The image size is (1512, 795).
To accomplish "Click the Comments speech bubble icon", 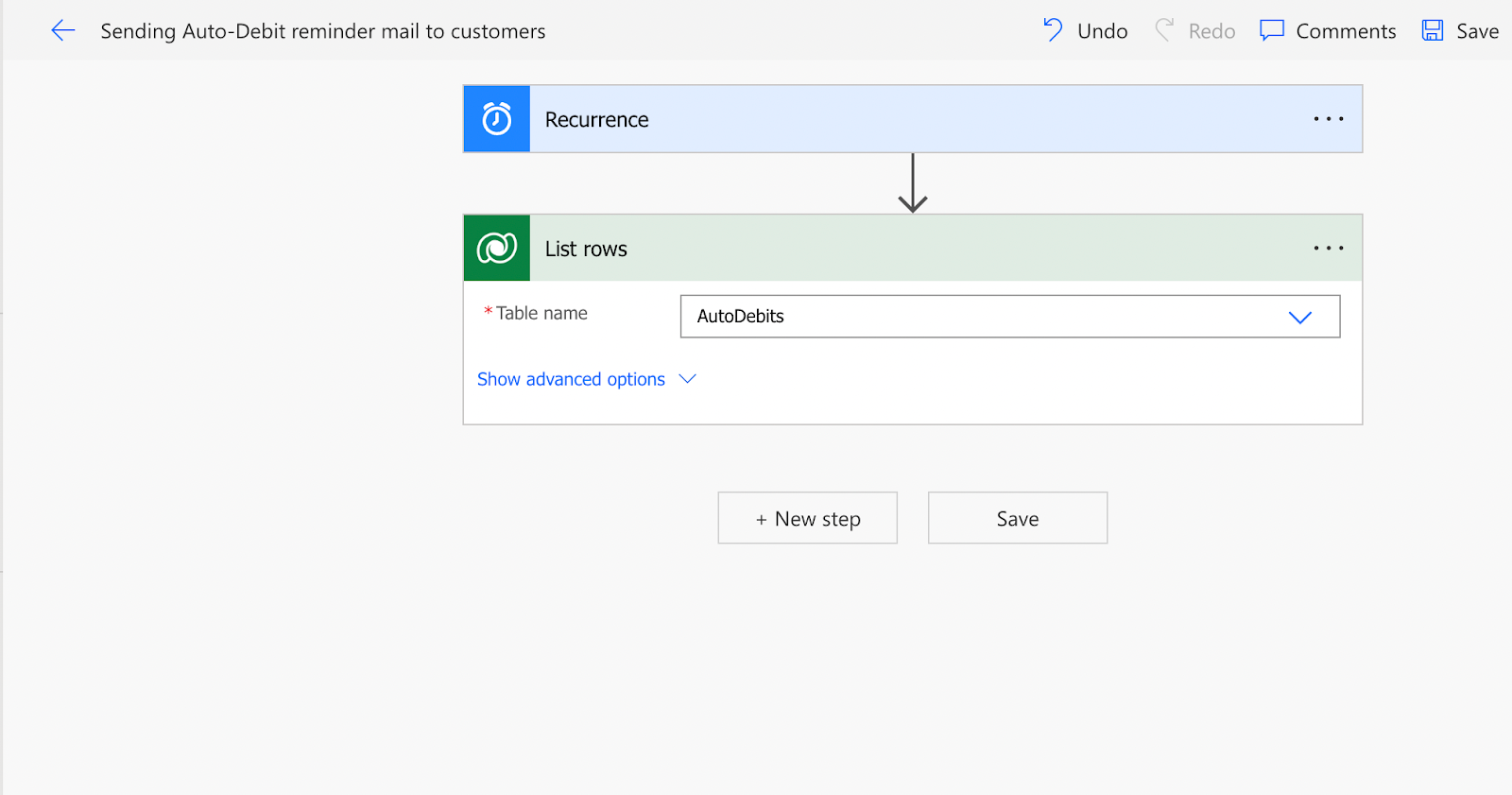I will coord(1272,30).
